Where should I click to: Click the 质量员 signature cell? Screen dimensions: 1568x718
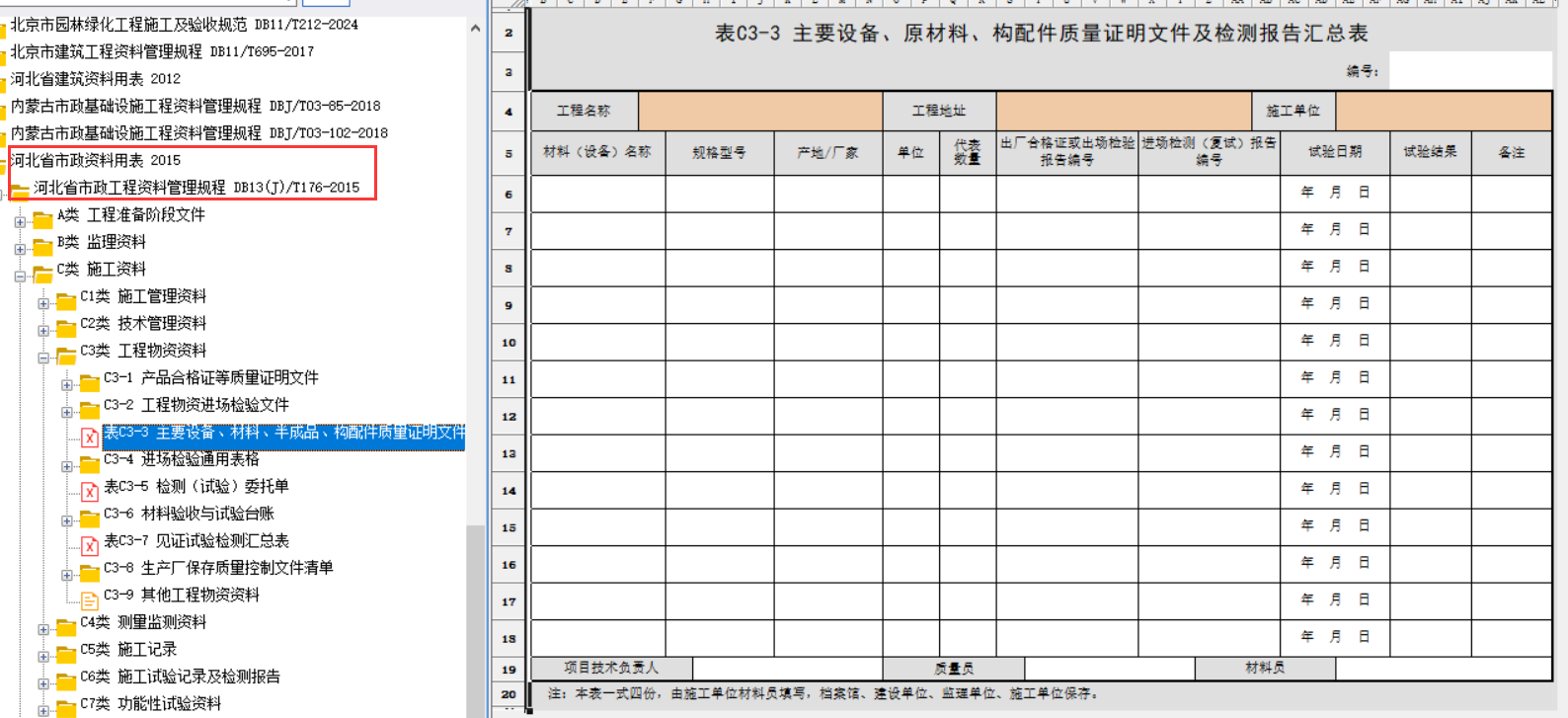[1109, 669]
